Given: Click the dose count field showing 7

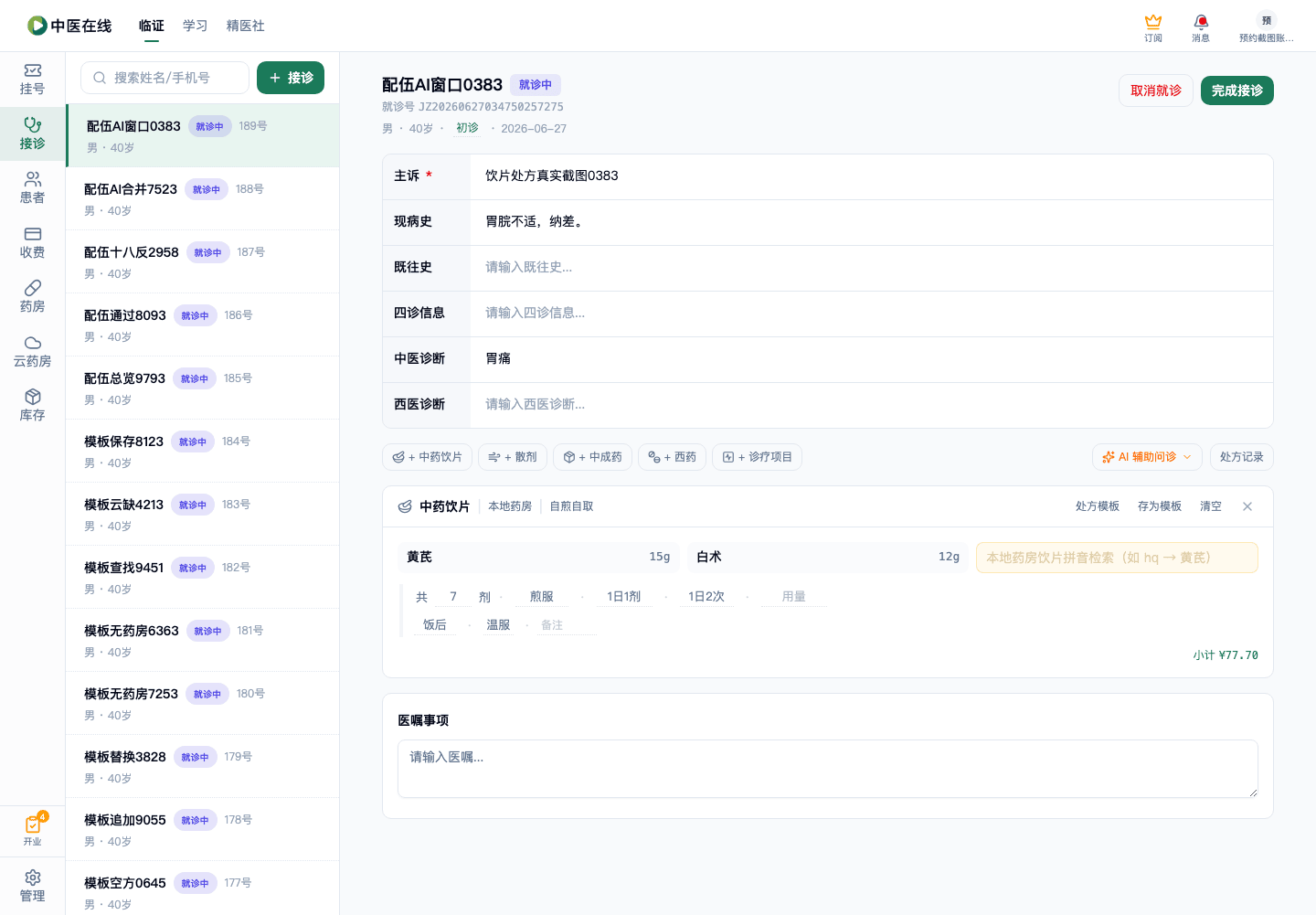Looking at the screenshot, I should 453,597.
